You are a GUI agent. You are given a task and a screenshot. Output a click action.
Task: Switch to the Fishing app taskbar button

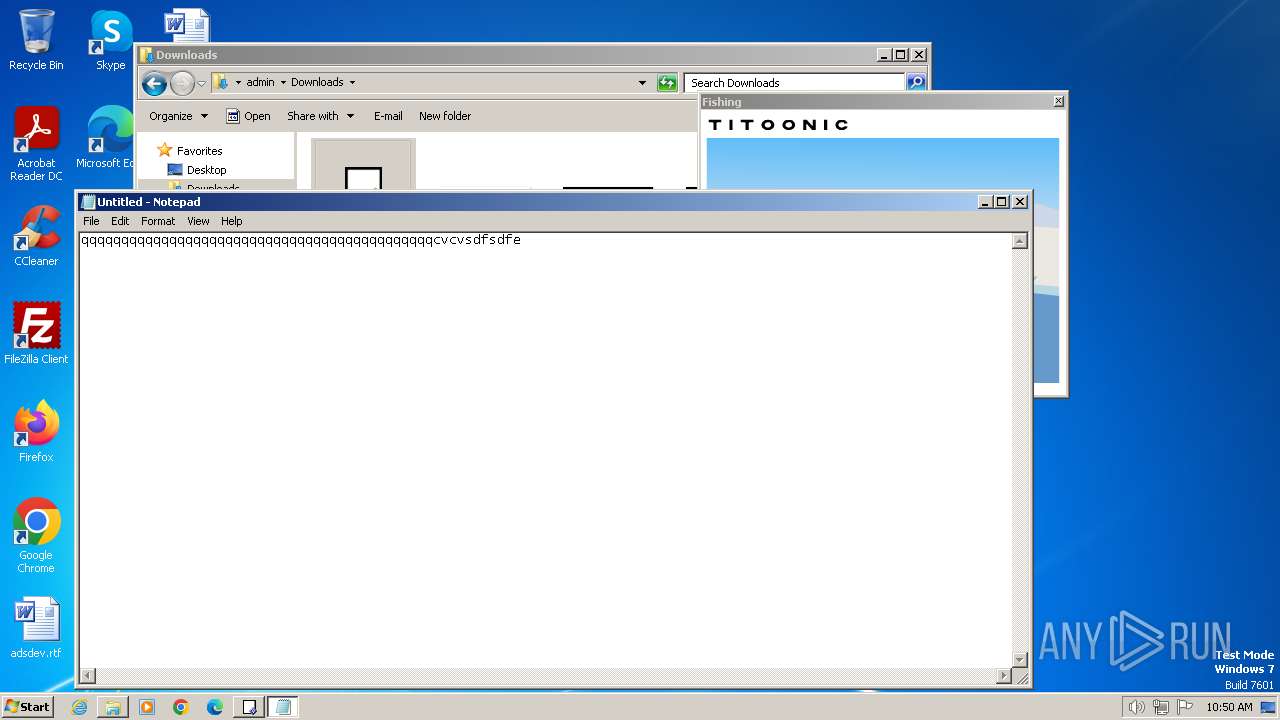(249, 707)
